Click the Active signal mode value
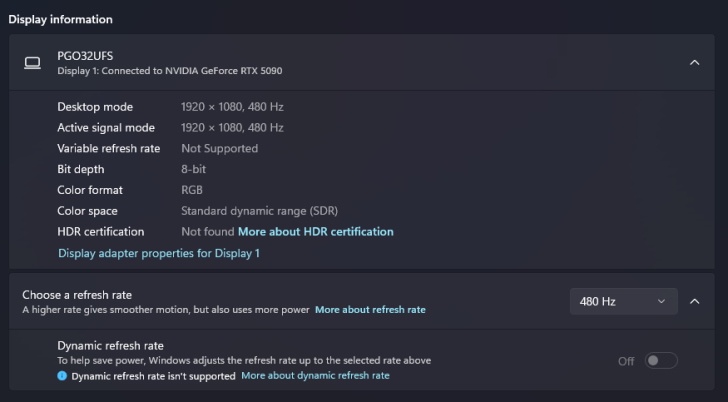The height and width of the screenshot is (402, 728). tap(232, 128)
